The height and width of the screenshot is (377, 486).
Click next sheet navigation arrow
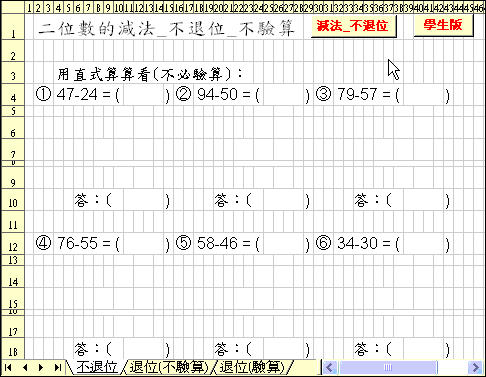click(x=41, y=368)
